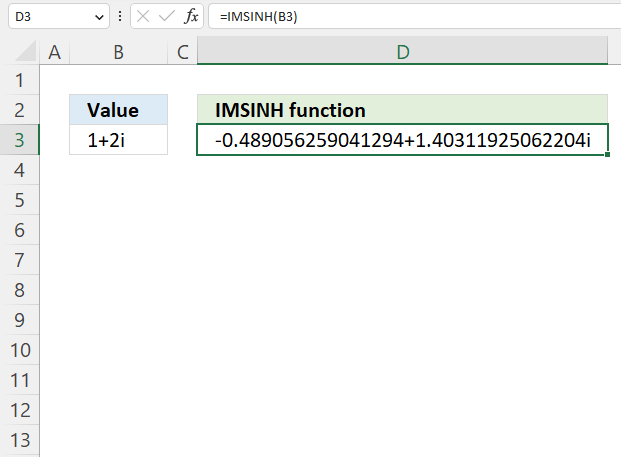Click the Select All corner triangle

coord(25,51)
